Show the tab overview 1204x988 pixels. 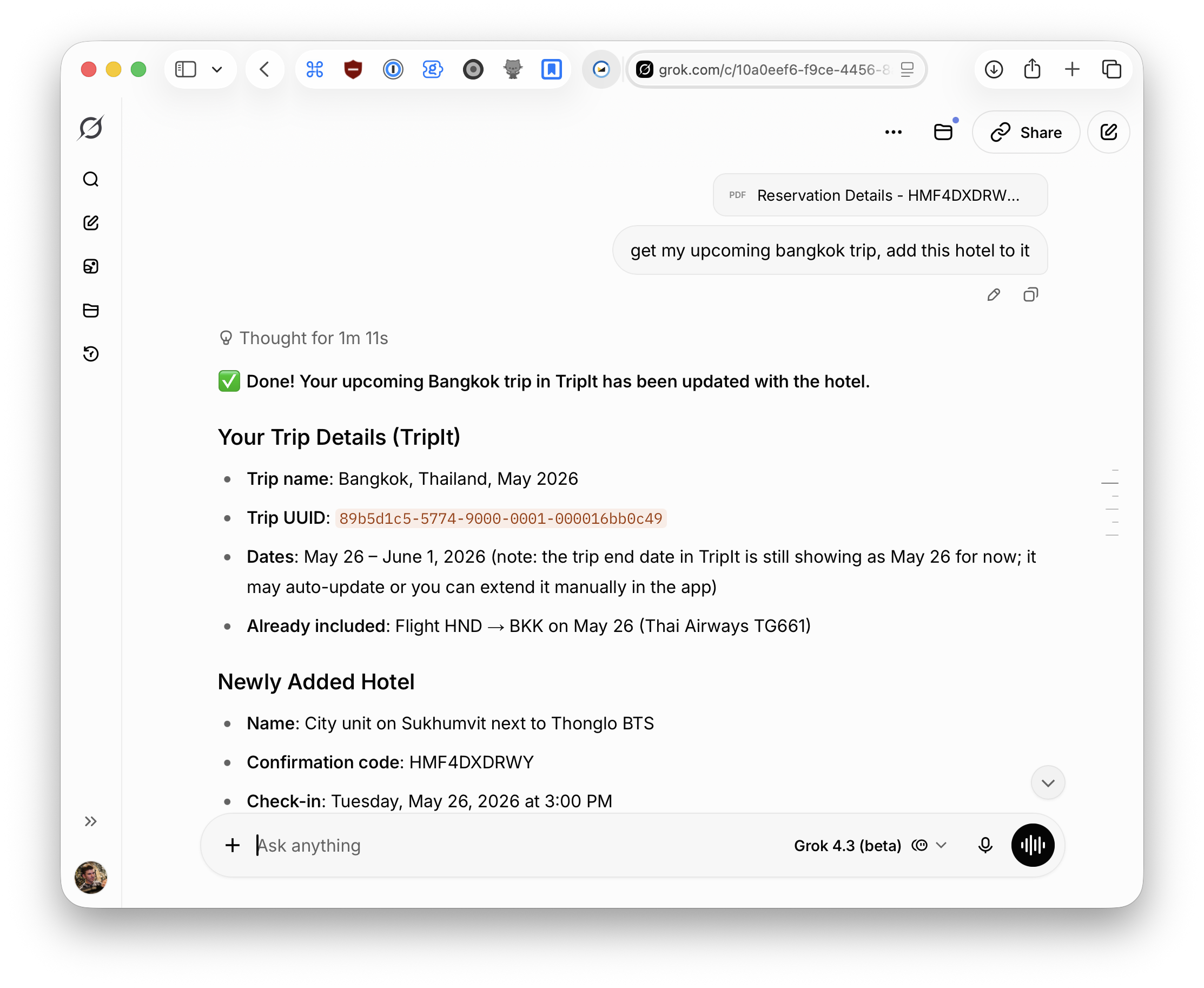(x=1112, y=69)
